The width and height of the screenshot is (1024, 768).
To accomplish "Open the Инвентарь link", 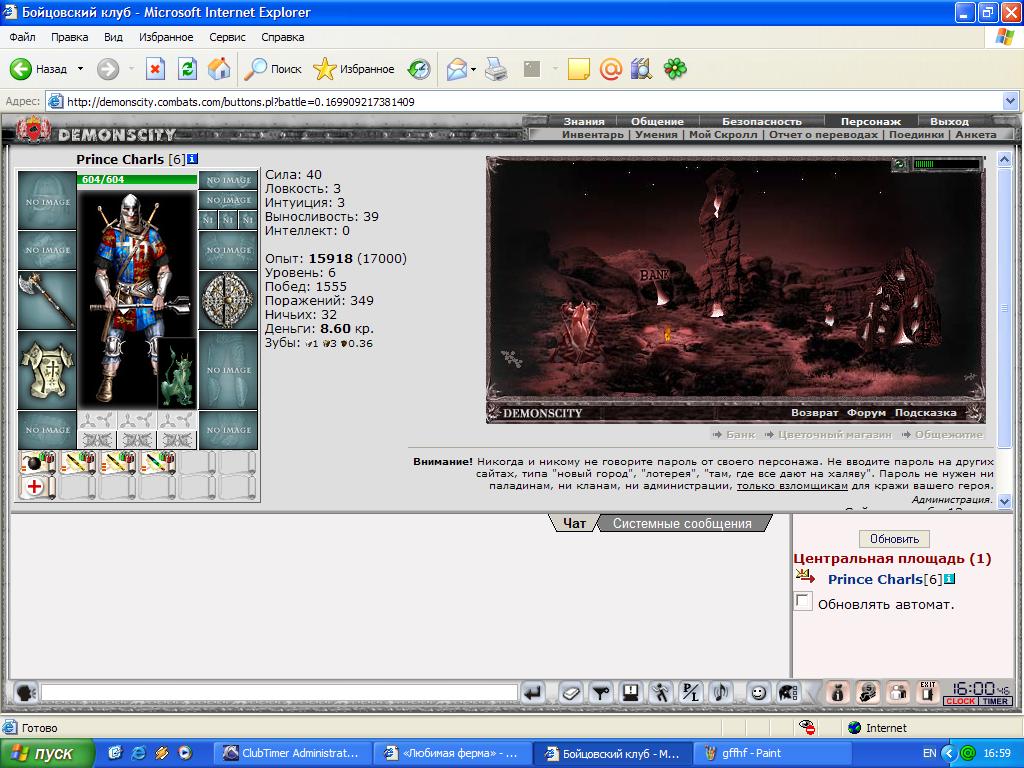I will click(x=593, y=135).
